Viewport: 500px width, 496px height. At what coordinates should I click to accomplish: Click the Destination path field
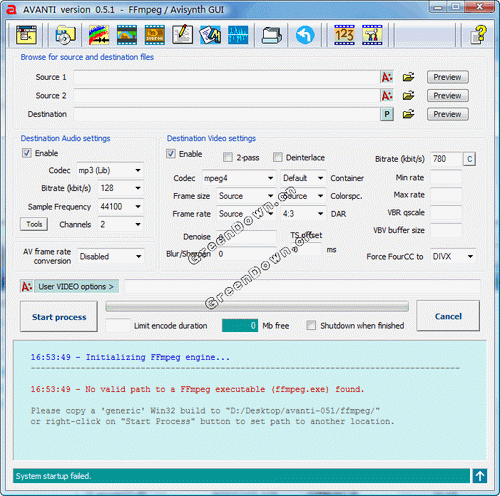(x=227, y=114)
